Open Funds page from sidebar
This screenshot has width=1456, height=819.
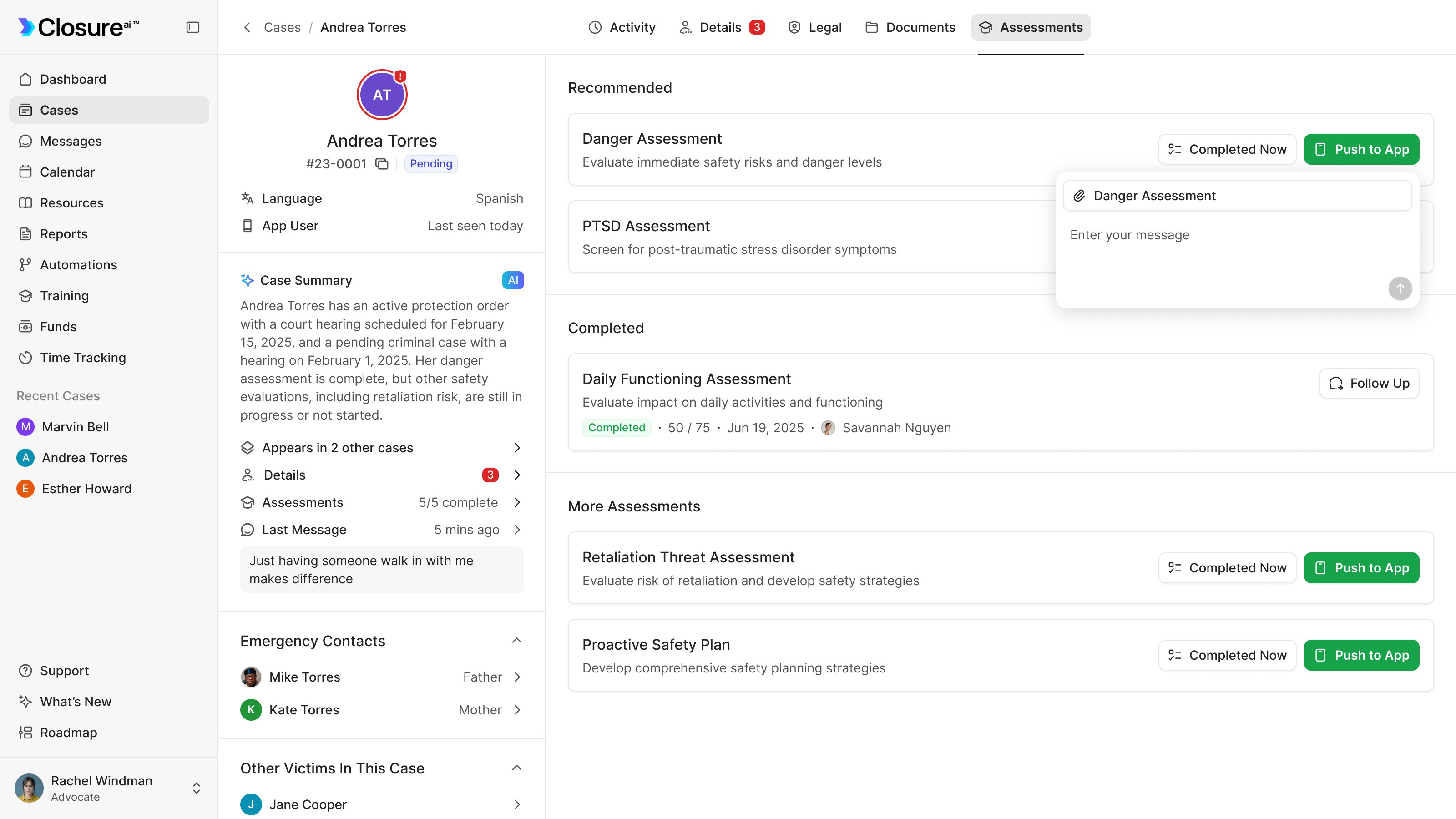(x=58, y=327)
